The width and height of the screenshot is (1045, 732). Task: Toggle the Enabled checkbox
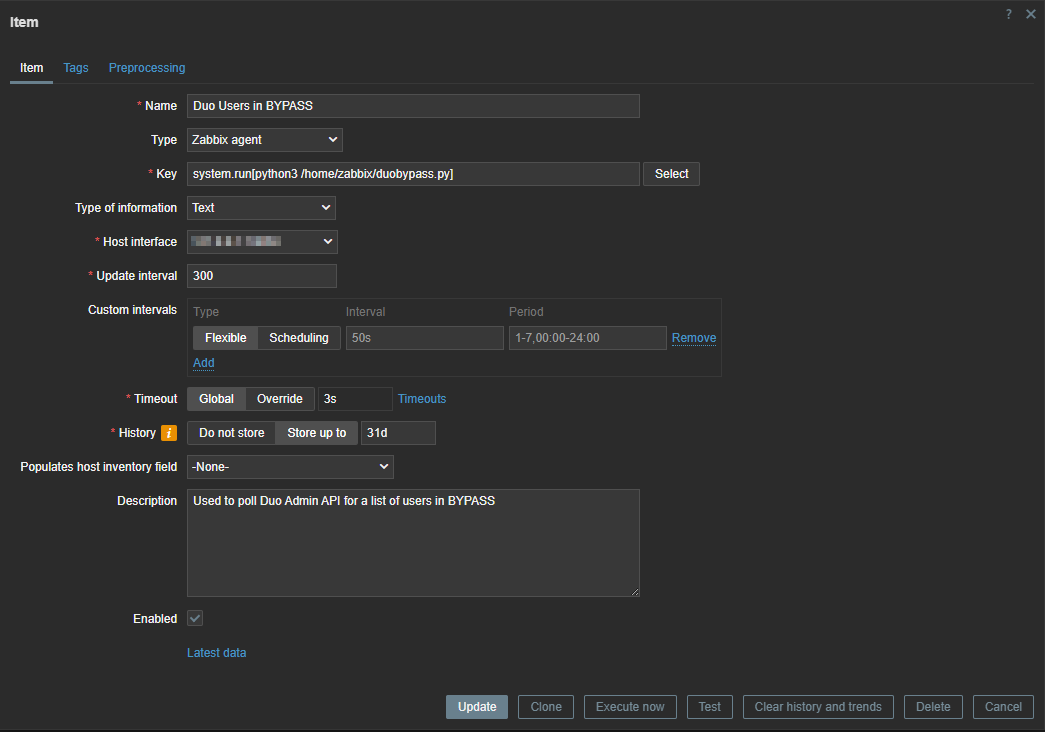point(196,619)
